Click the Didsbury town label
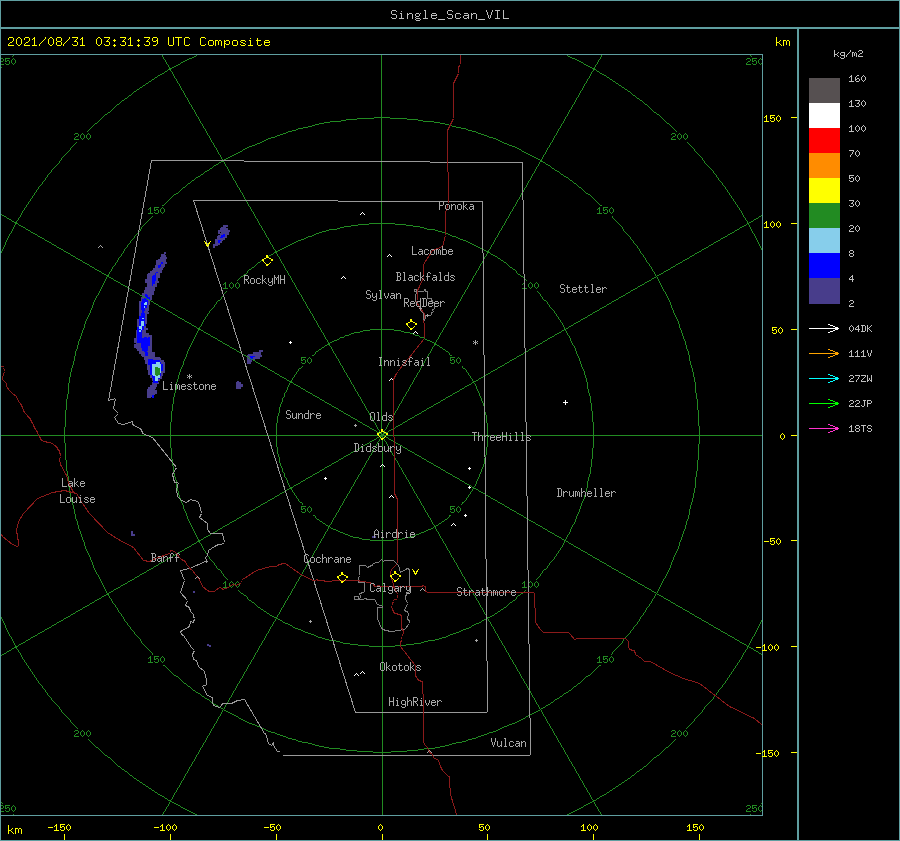 click(x=377, y=448)
